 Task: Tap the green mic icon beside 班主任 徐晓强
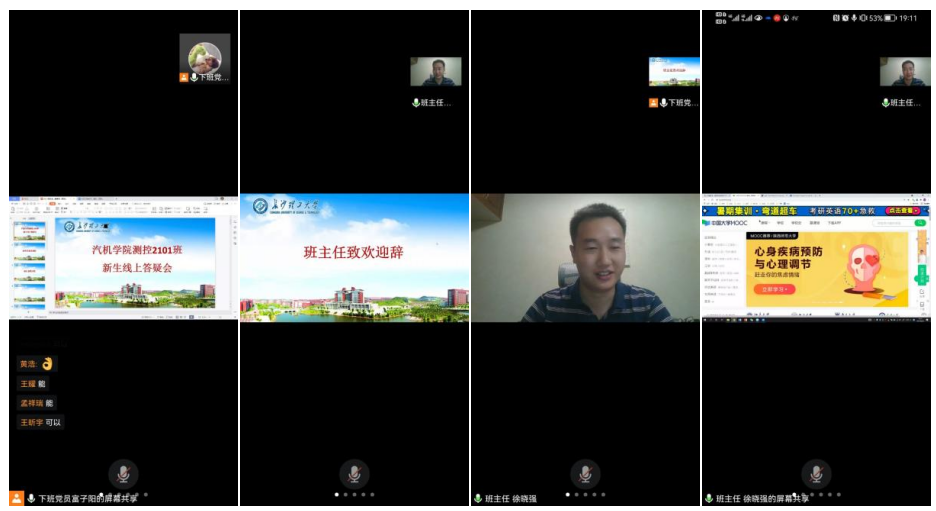[478, 498]
